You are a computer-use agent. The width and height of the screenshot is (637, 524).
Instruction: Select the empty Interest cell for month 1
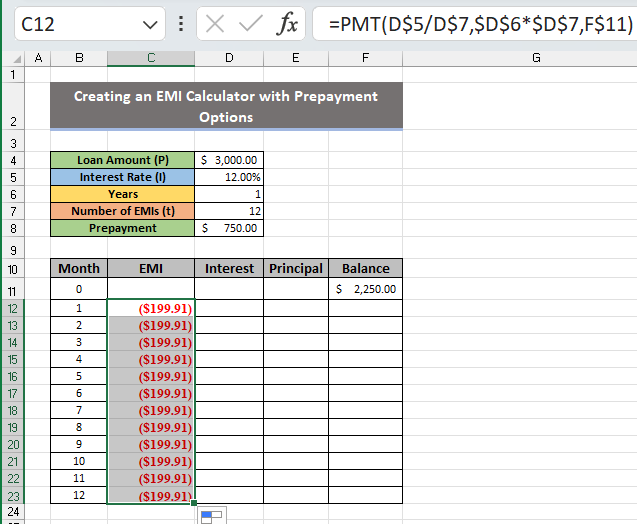[229, 308]
